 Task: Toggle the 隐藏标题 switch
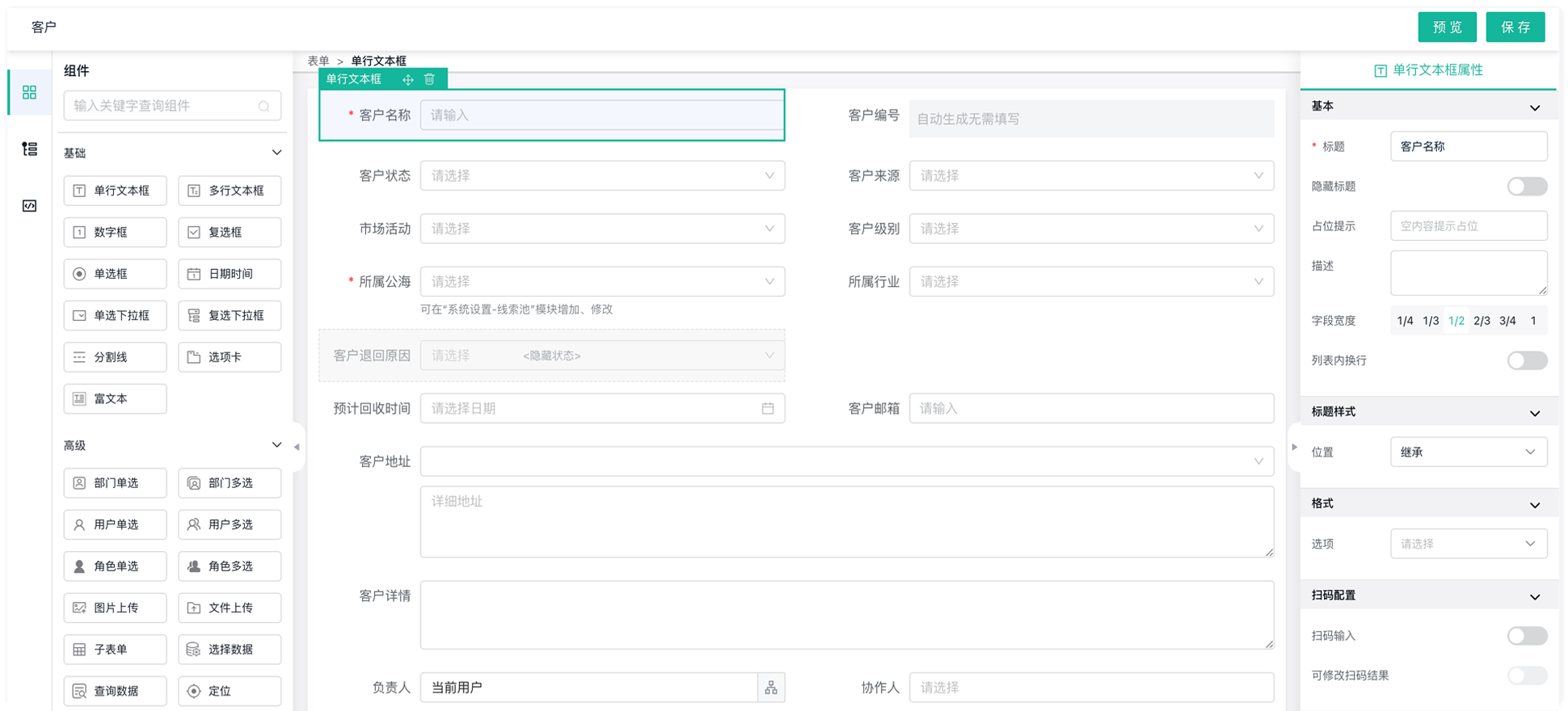pyautogui.click(x=1527, y=187)
